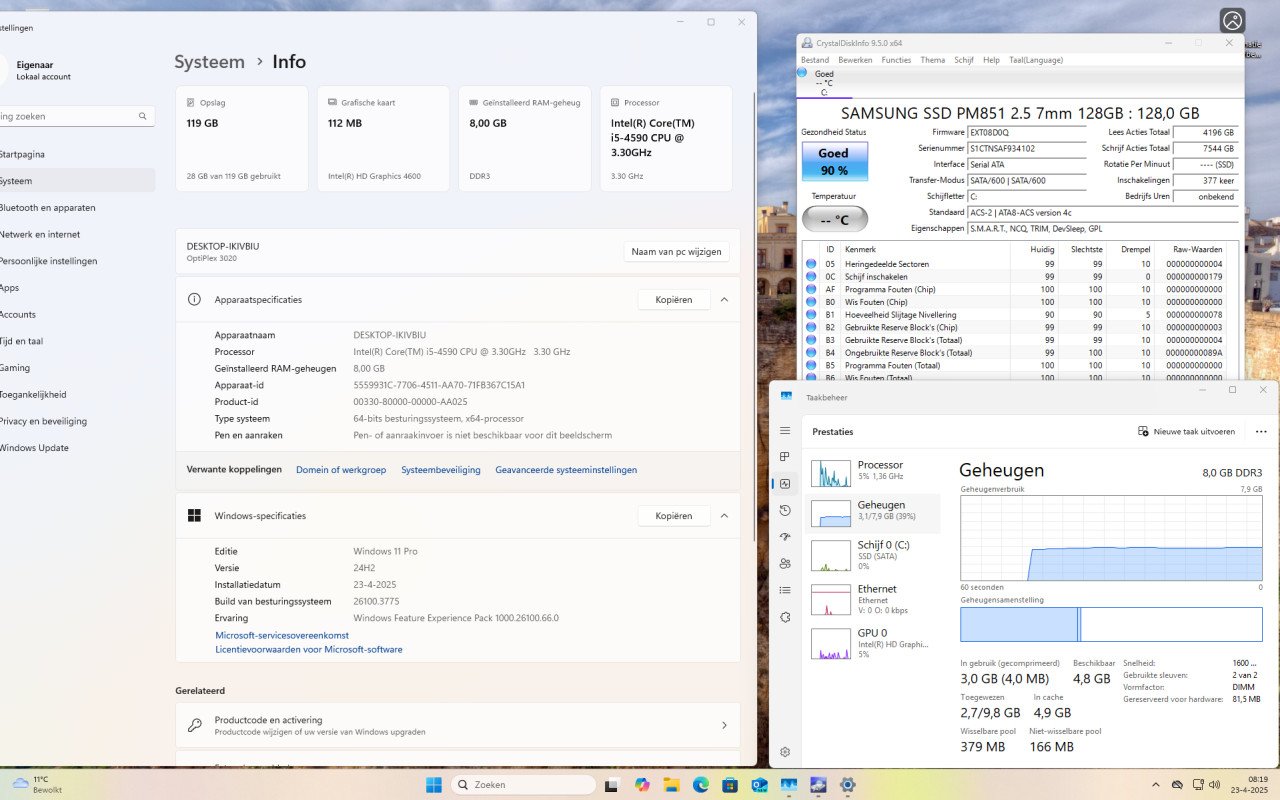Click the Windows Start button
This screenshot has width=1280, height=800.
point(434,785)
